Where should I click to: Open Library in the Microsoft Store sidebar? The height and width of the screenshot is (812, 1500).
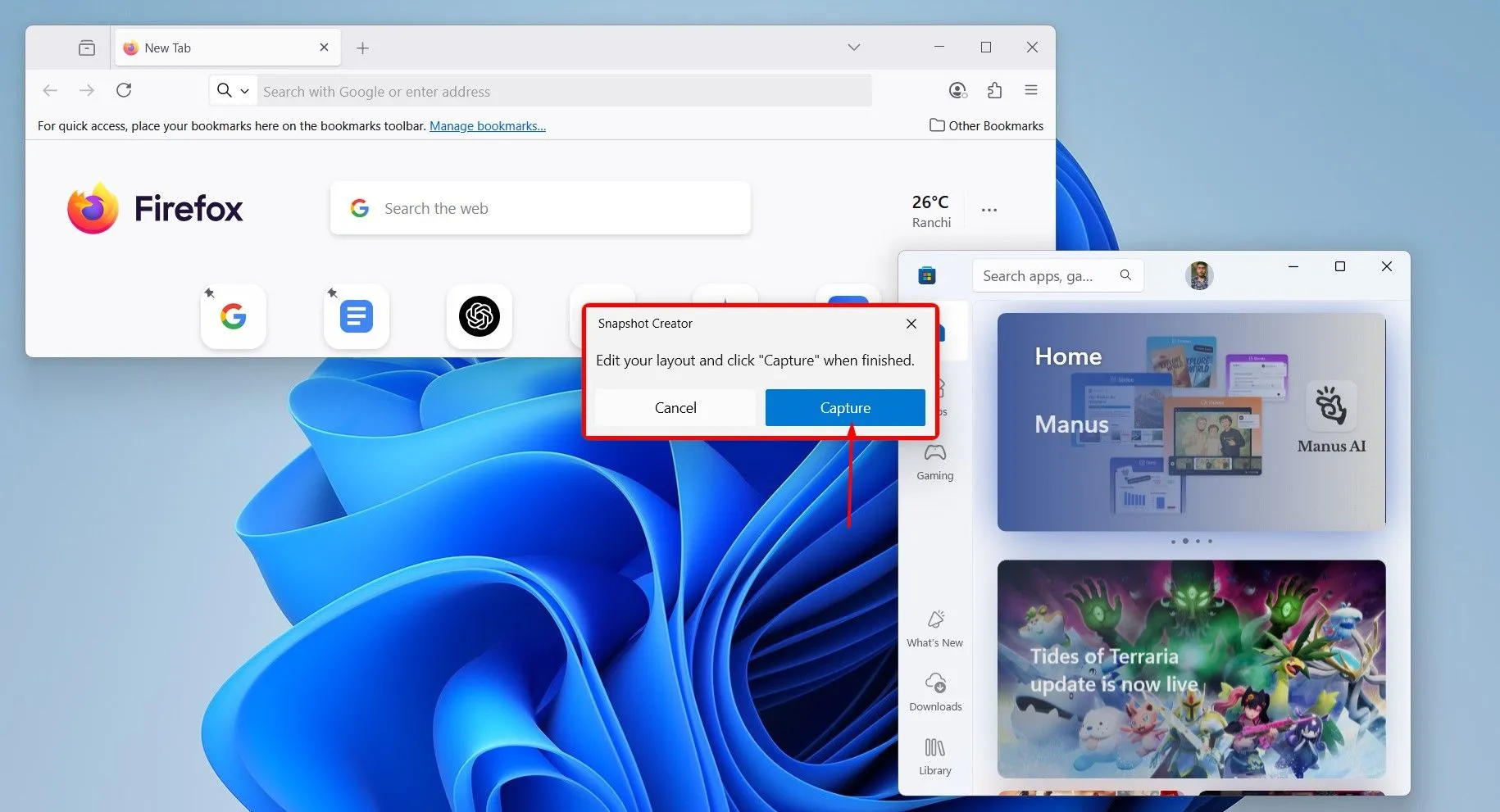pos(934,754)
